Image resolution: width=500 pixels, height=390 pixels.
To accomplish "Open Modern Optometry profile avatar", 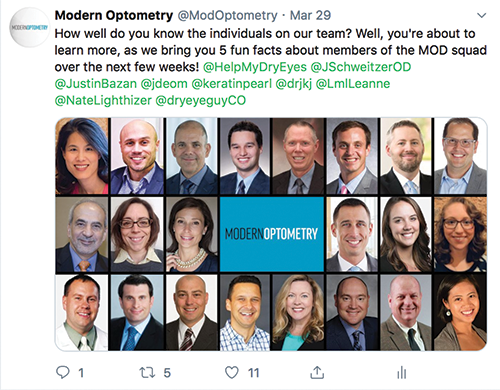I will click(29, 27).
